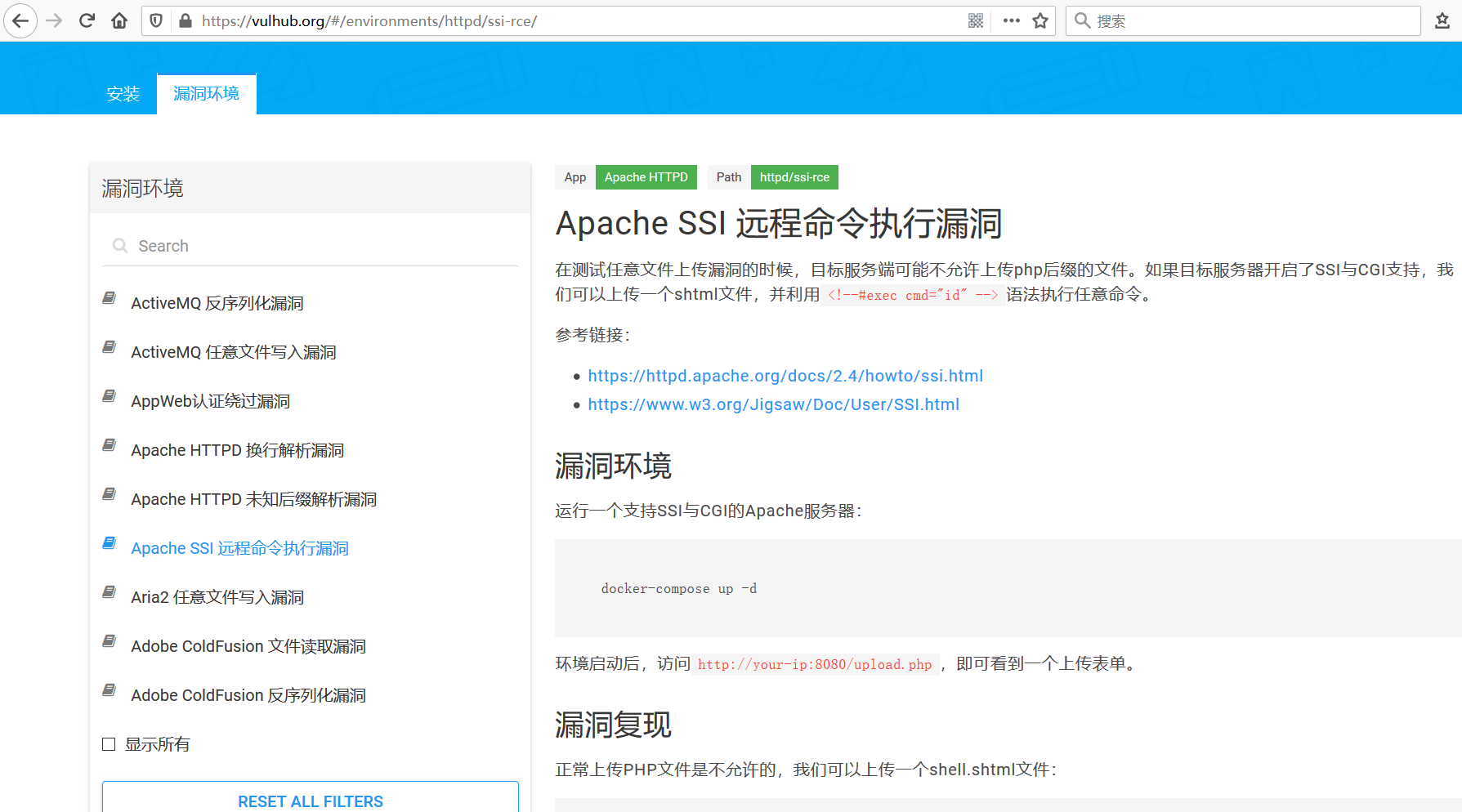Screen dimensions: 1462x812
Task: Click the 漏洞复现 section heading
Action: (x=614, y=725)
